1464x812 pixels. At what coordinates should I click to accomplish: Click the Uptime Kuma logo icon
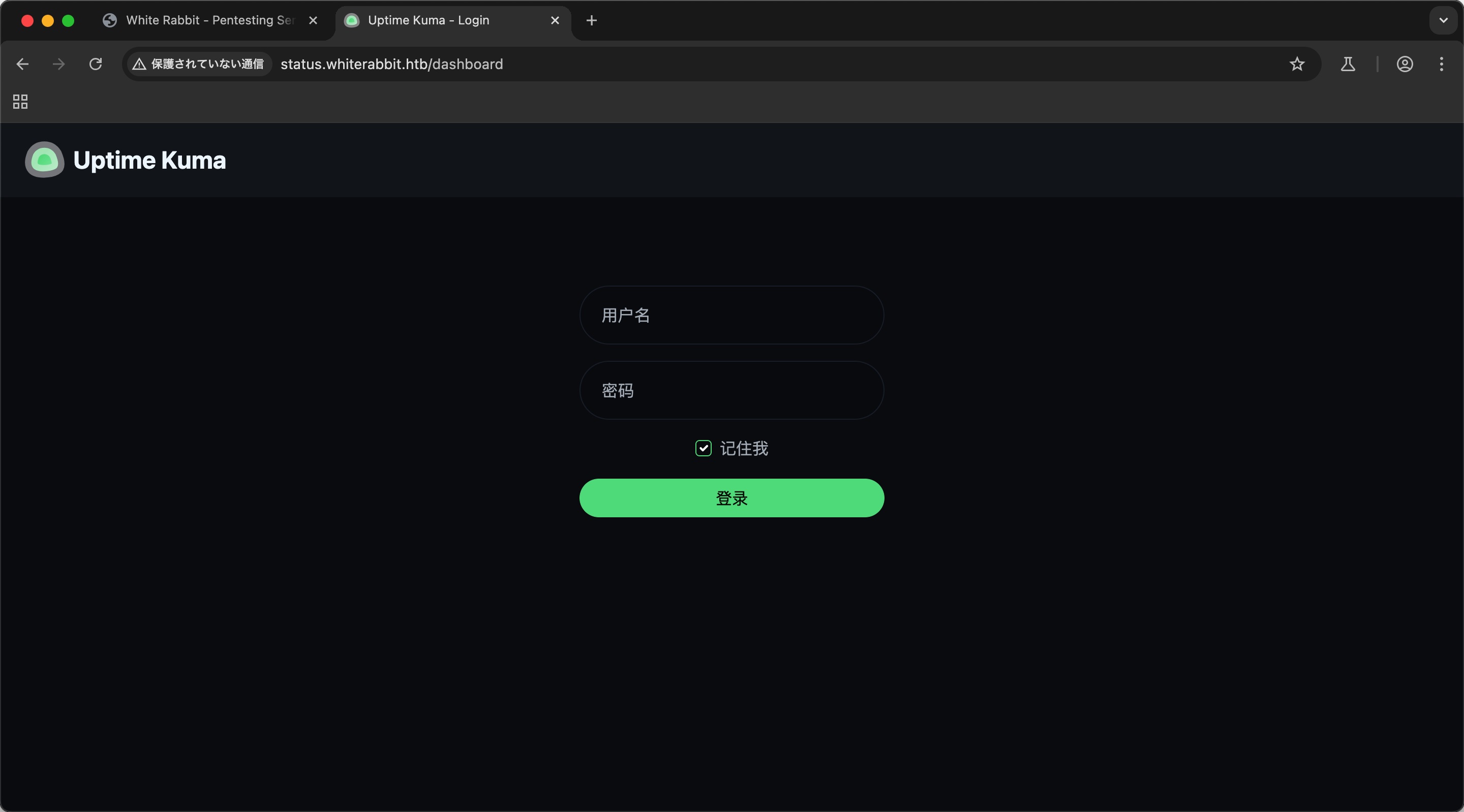44,160
